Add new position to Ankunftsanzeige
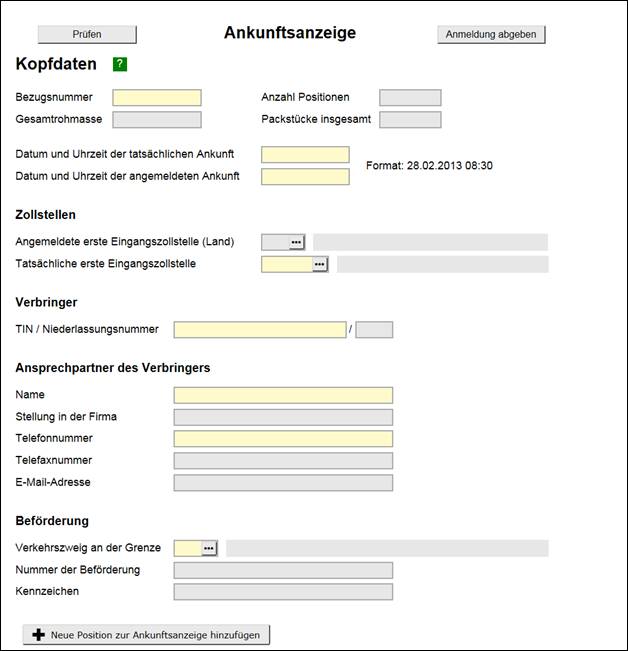Image resolution: width=628 pixels, height=651 pixels. [x=146, y=635]
